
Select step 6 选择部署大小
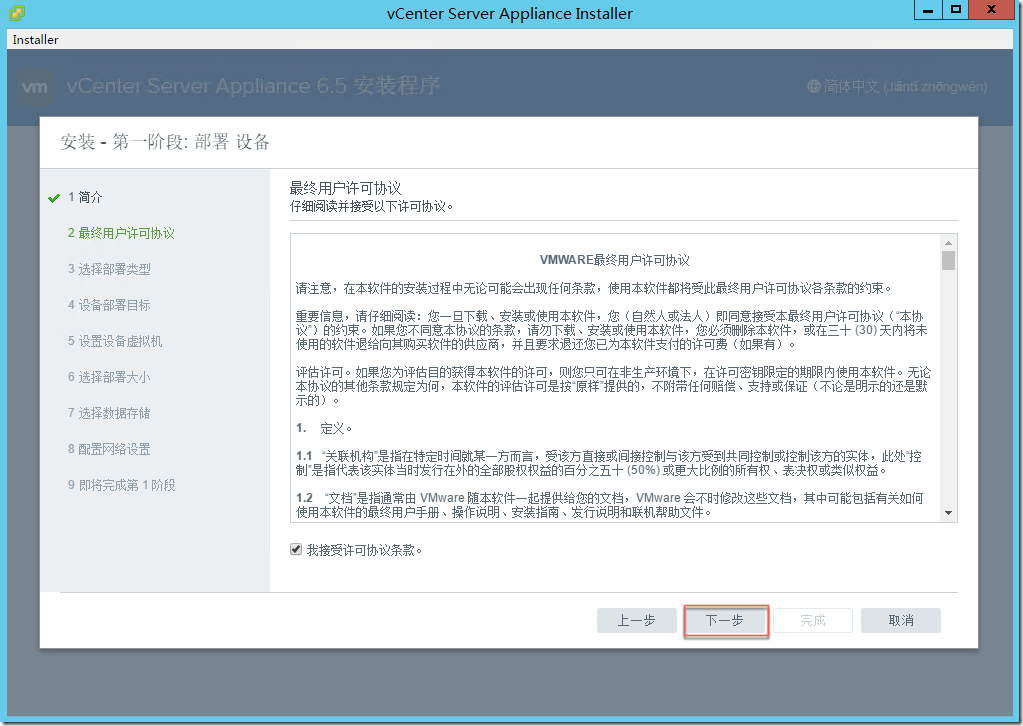(109, 376)
